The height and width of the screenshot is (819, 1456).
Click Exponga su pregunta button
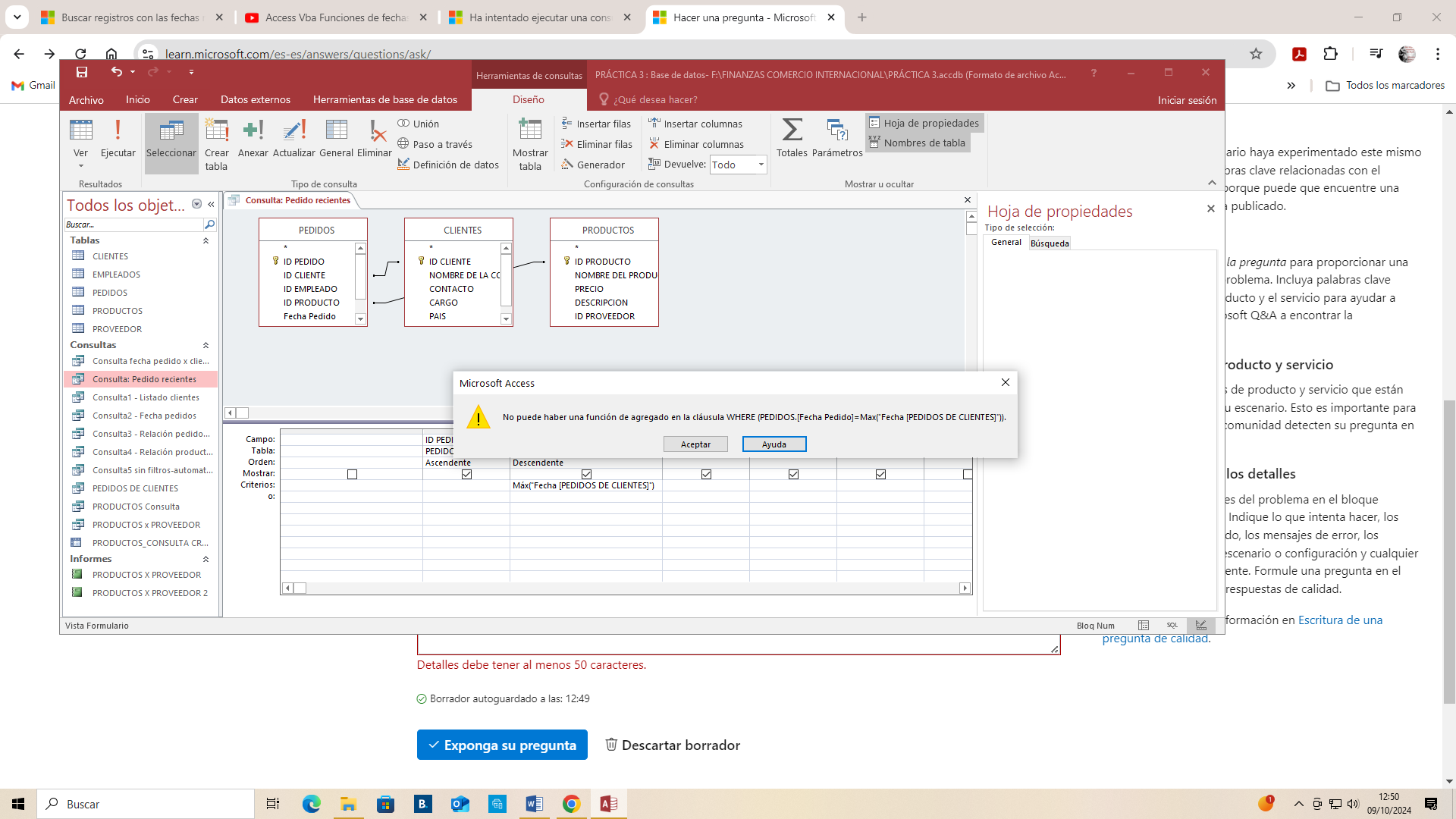point(502,745)
